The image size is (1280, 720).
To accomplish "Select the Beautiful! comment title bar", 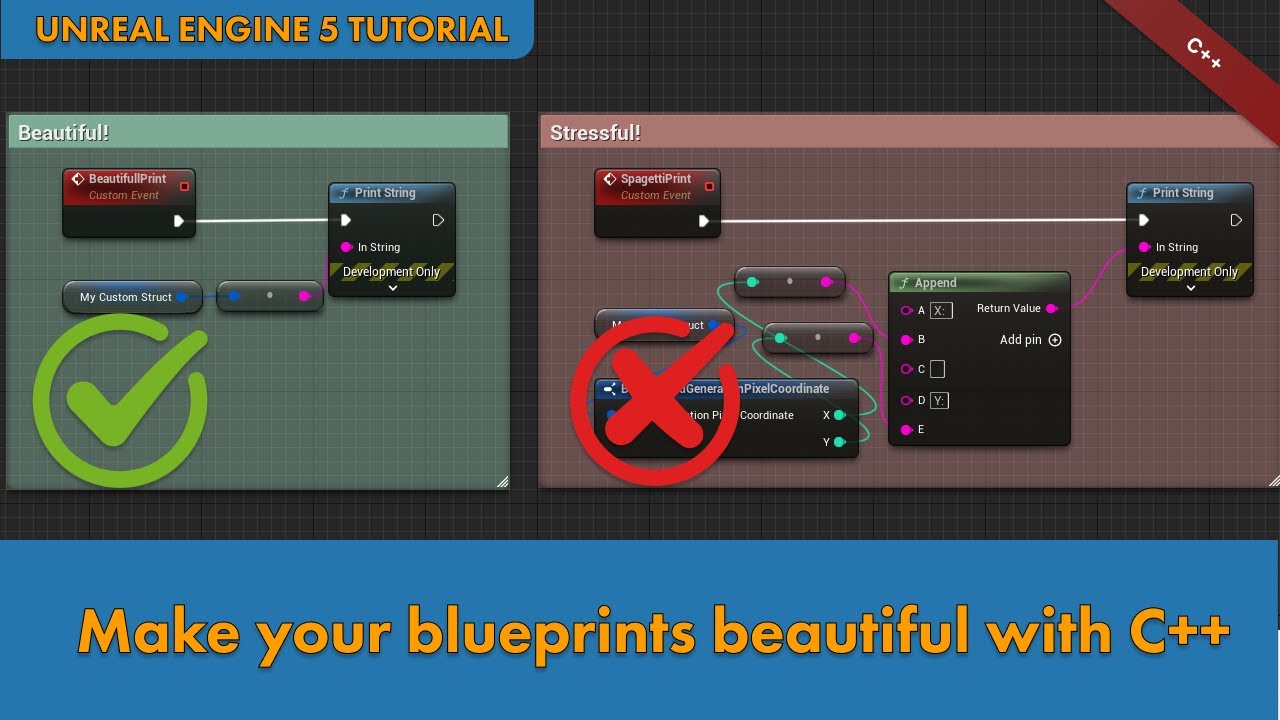I will coord(258,132).
